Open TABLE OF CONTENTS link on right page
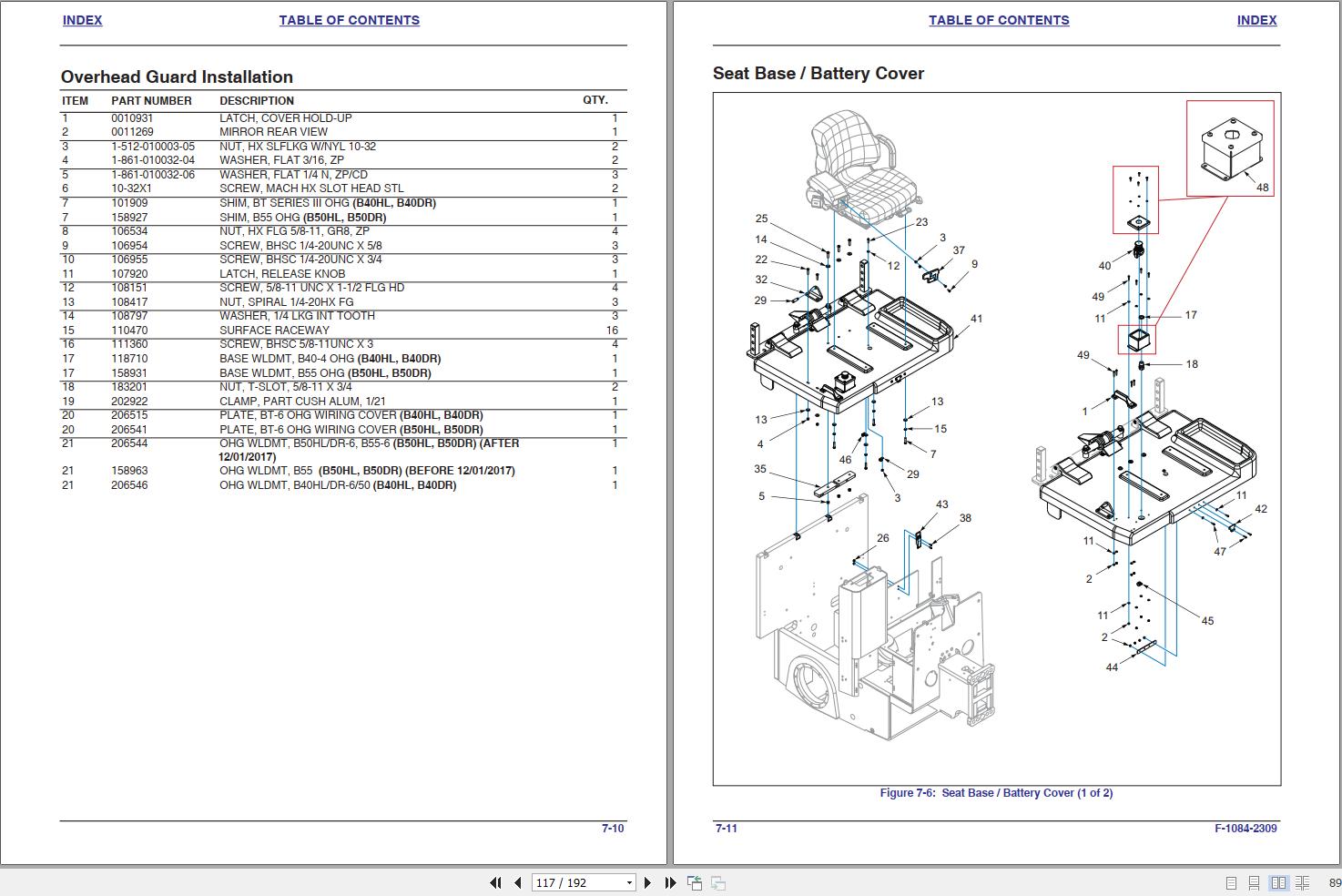This screenshot has height=896, width=1342. (x=999, y=20)
